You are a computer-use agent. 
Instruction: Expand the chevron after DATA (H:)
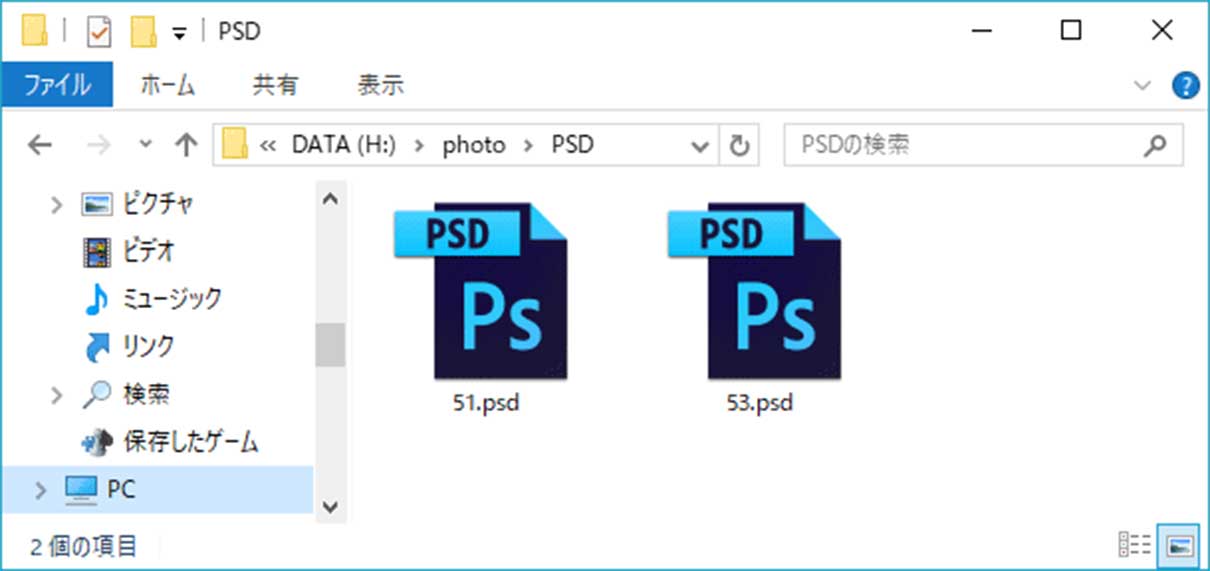pos(418,145)
